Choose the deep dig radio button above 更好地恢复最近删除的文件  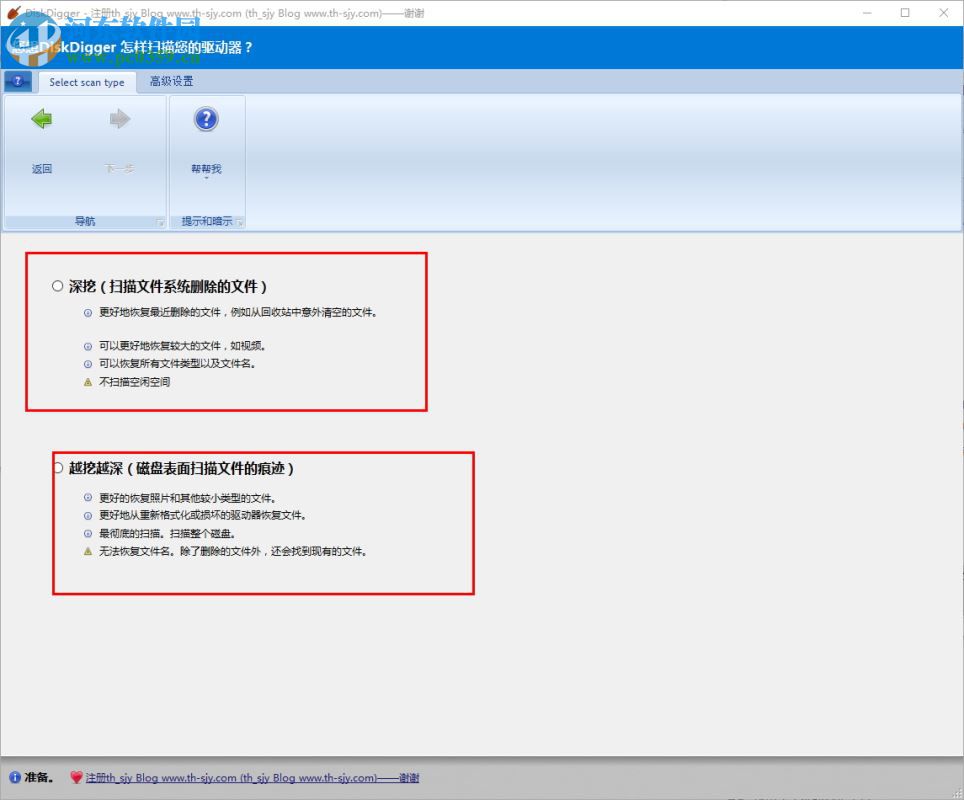57,285
